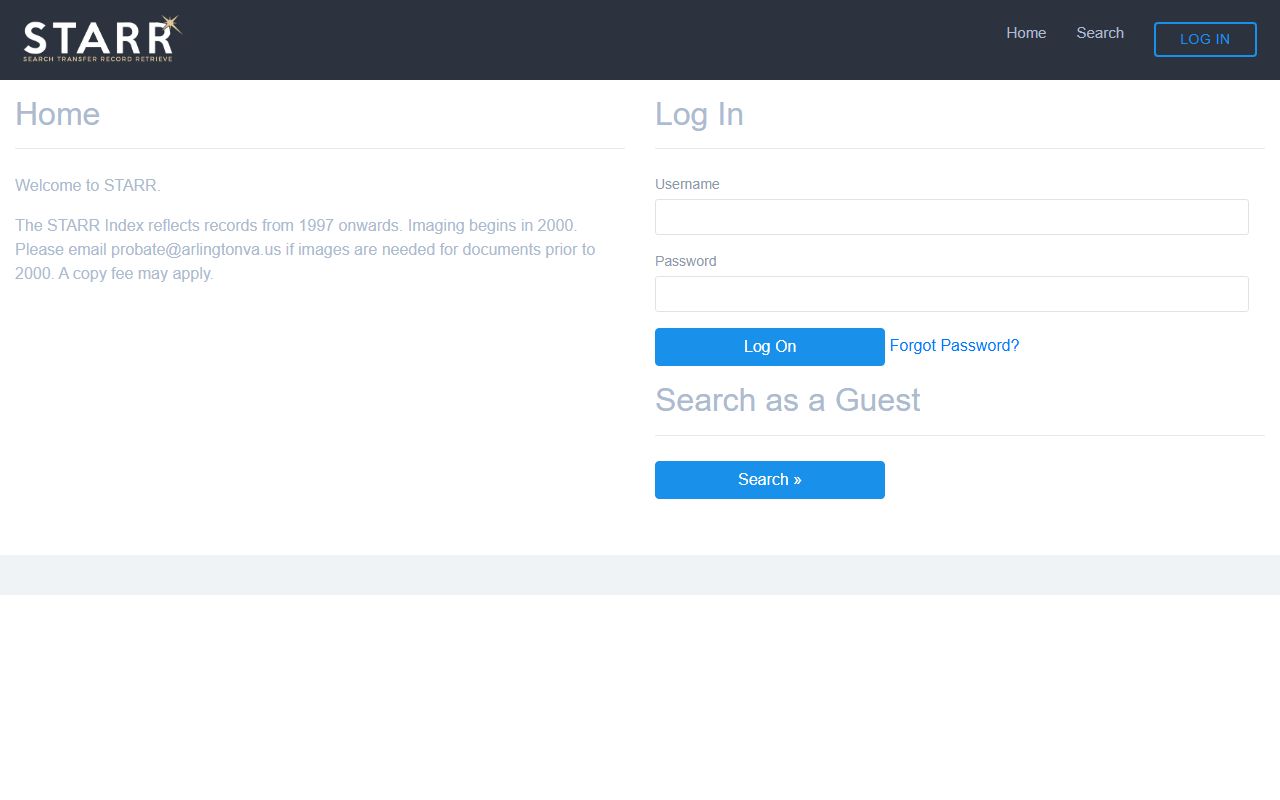Click the Log On button
This screenshot has width=1280, height=800.
[770, 347]
